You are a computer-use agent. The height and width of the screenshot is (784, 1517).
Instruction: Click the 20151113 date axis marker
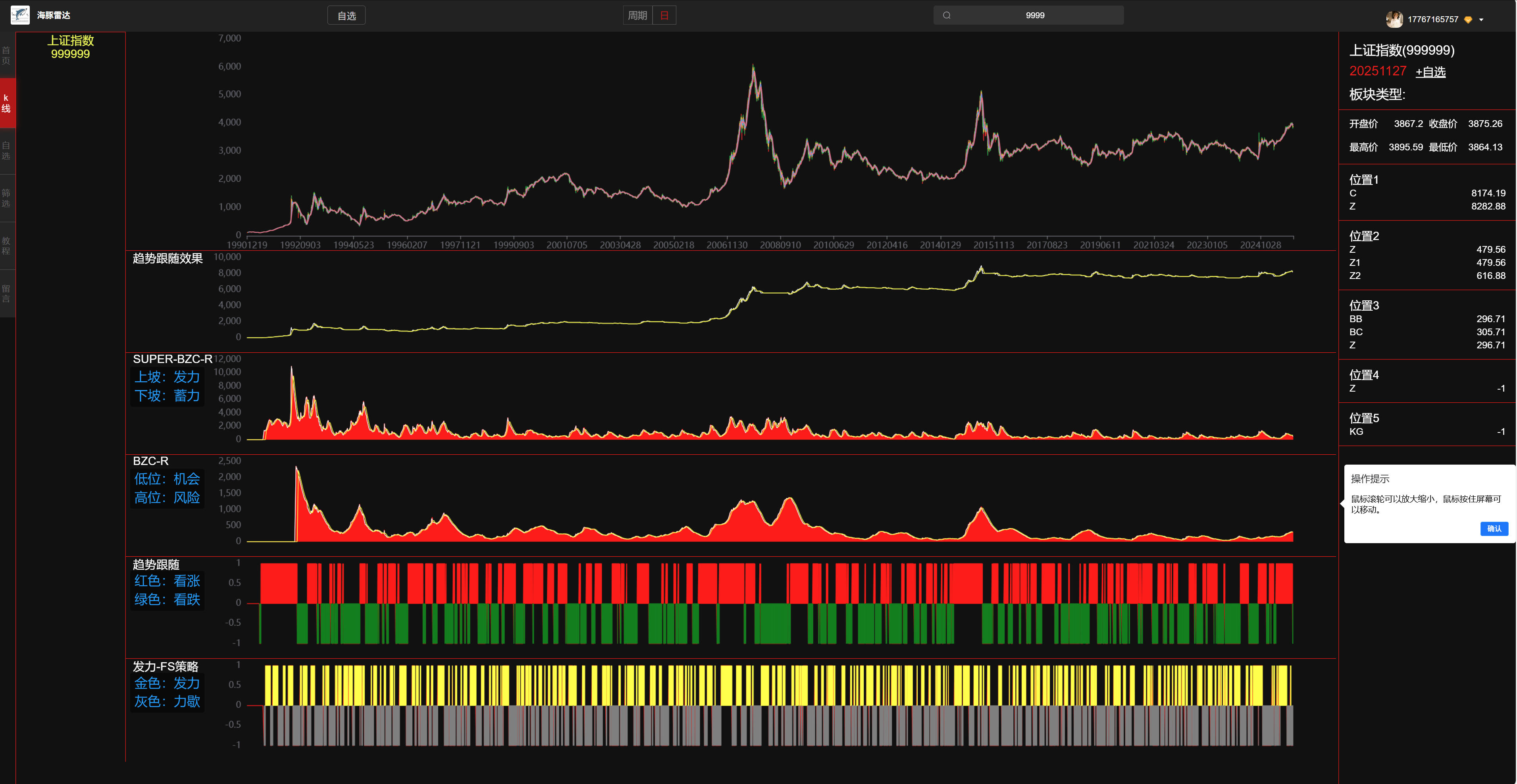(993, 245)
